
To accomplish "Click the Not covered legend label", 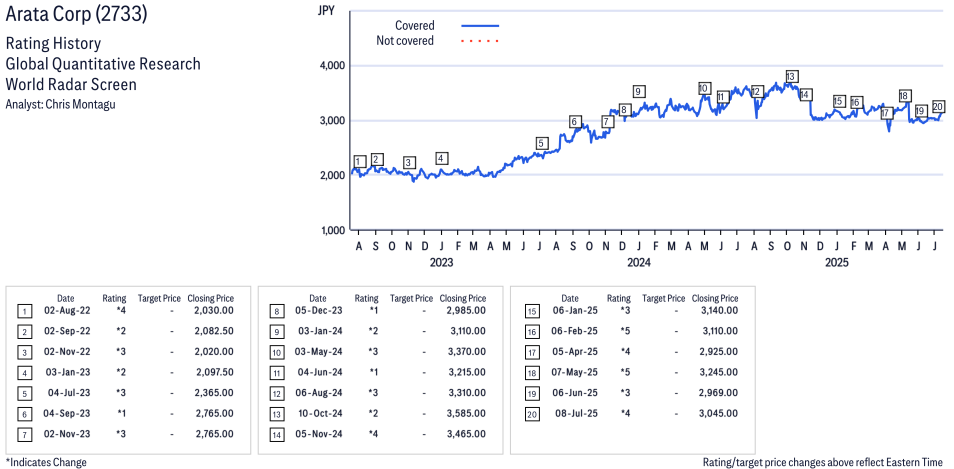I will (405, 41).
